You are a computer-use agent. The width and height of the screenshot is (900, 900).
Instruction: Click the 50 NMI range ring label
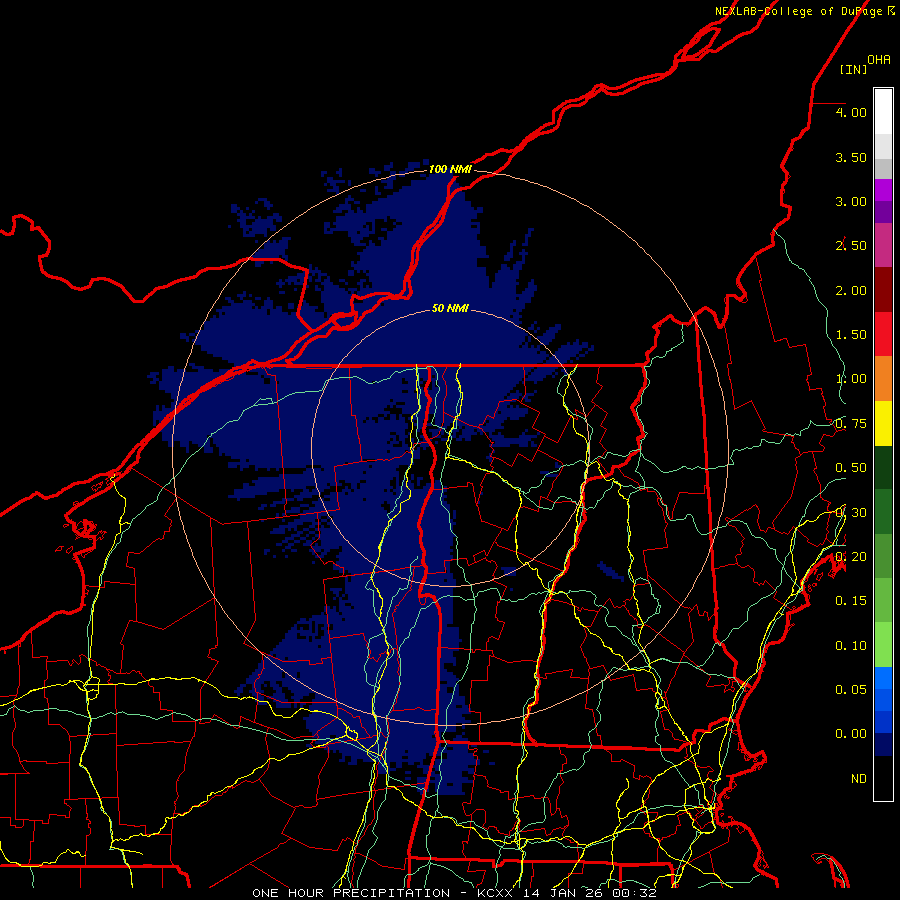[x=450, y=308]
